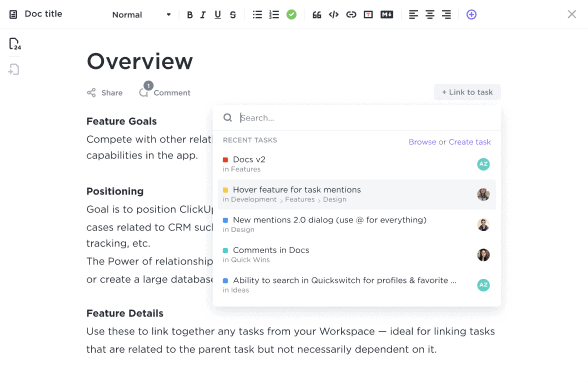Click the 'in Quick Wins' location text
This screenshot has height=391, width=588.
coord(246,259)
